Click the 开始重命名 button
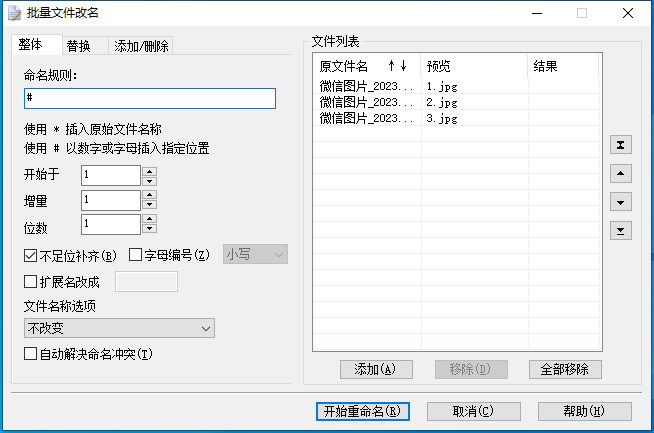This screenshot has width=654, height=433. click(x=361, y=411)
